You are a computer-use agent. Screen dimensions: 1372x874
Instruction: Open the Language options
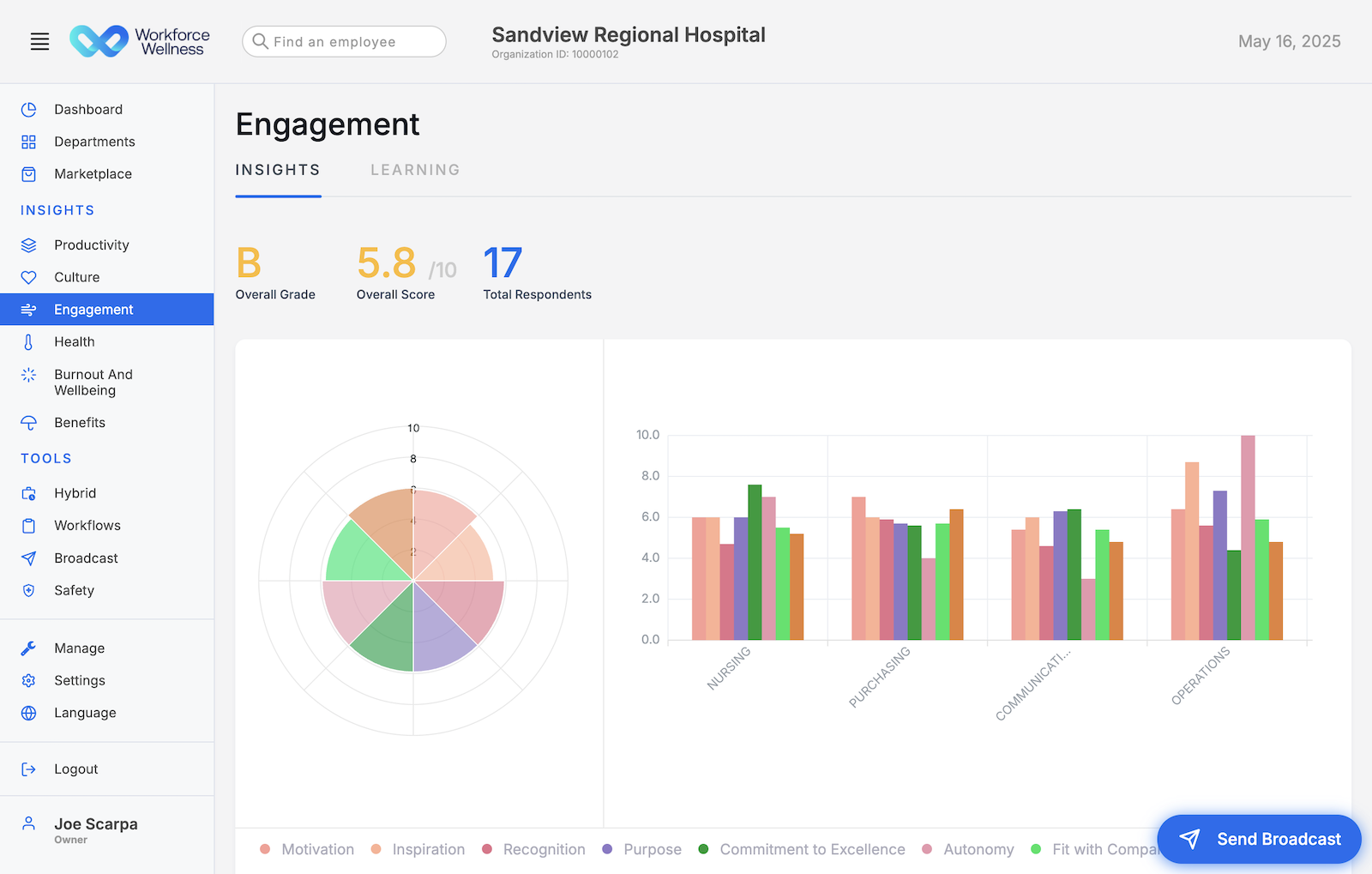click(85, 713)
